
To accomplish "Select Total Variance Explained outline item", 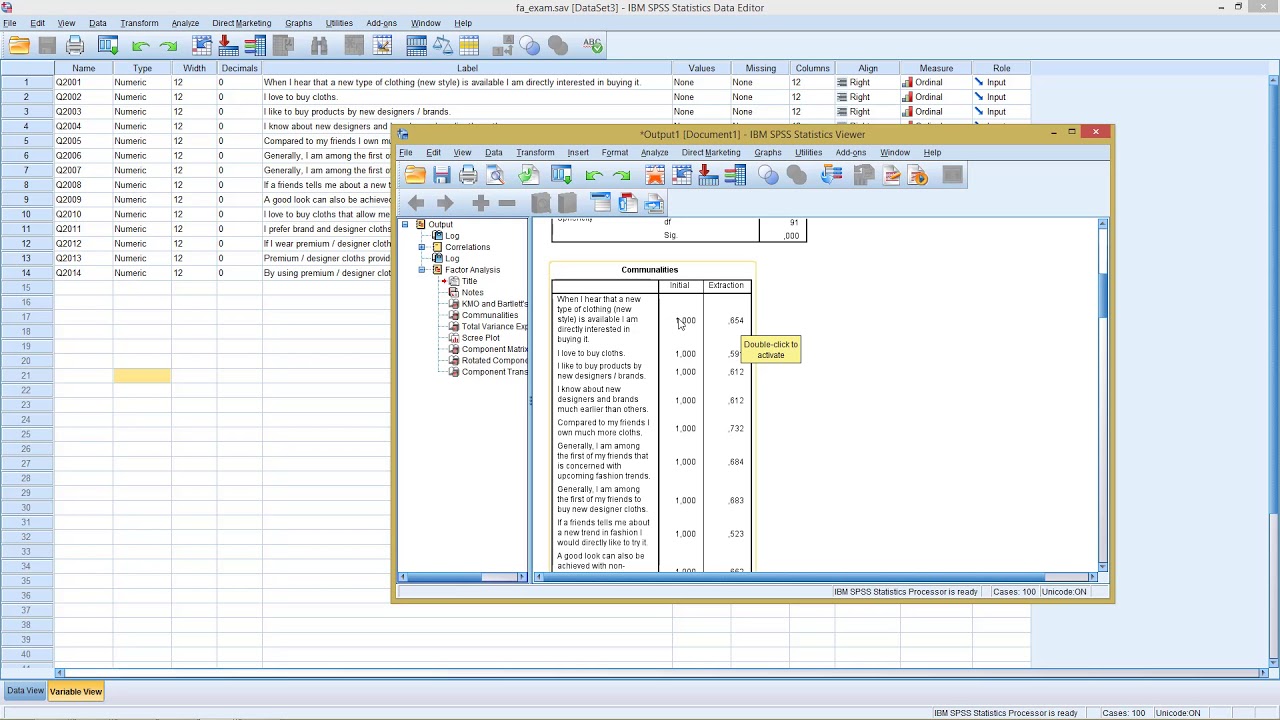I will pos(494,327).
